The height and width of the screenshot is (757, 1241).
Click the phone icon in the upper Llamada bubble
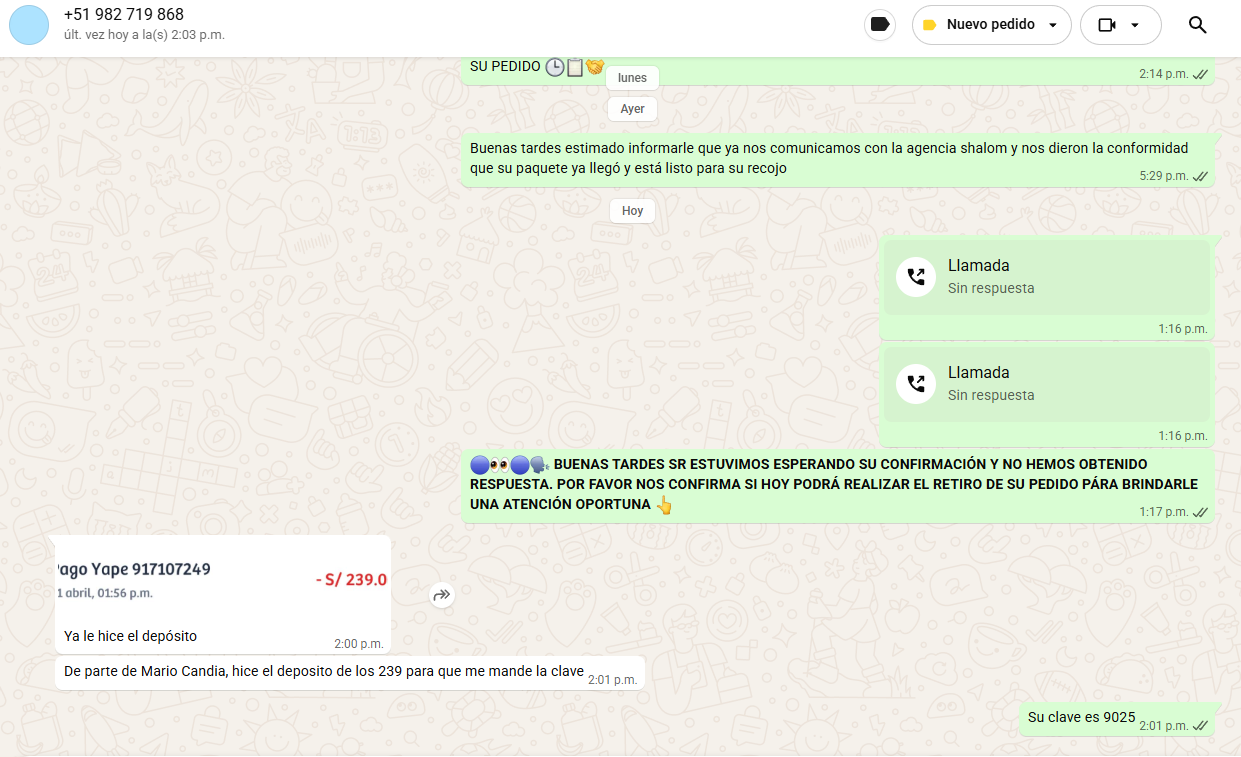[x=915, y=277]
